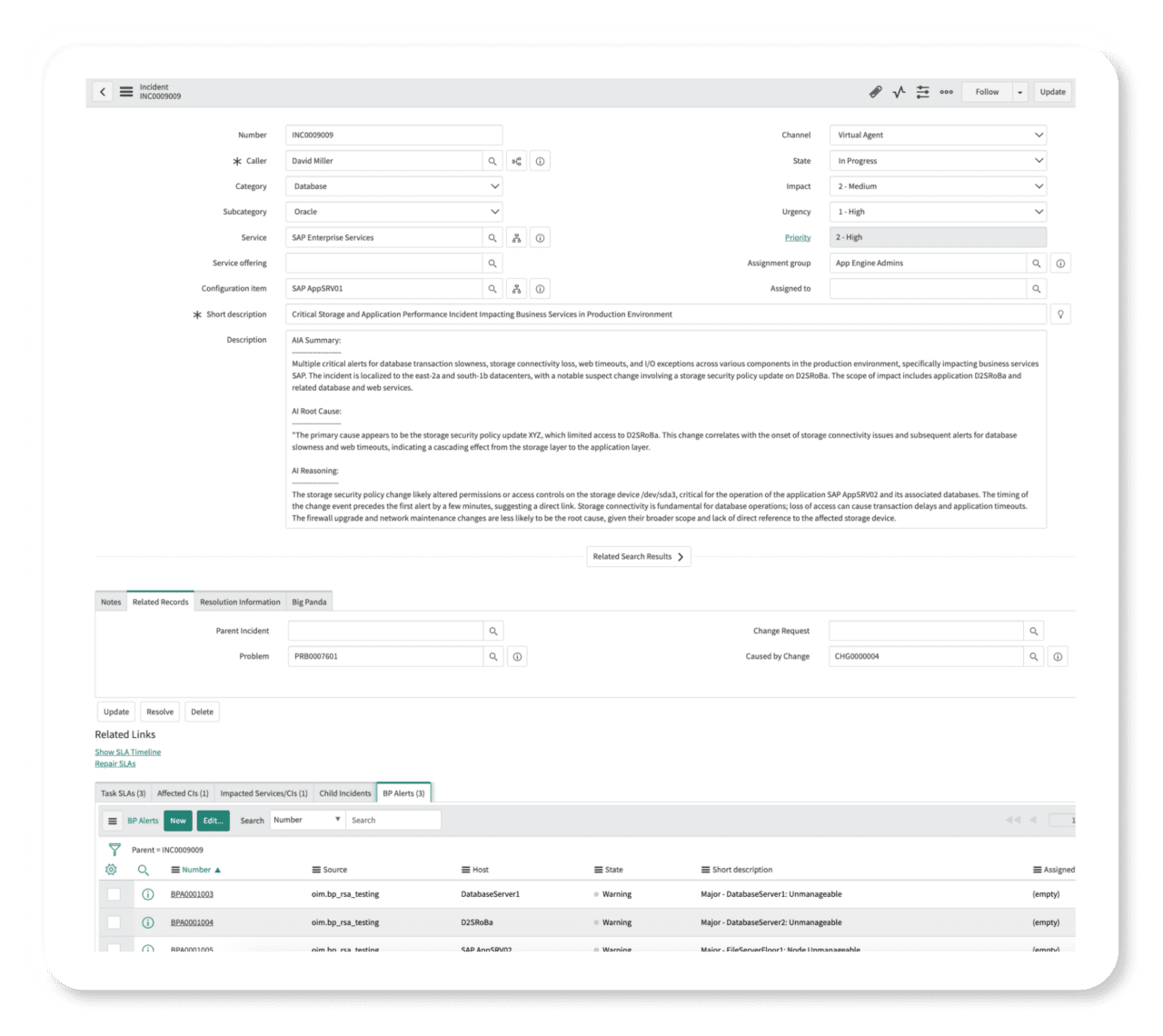Viewport: 1163px width, 1036px height.
Task: Expand the Follow button dropdown arrow
Action: pyautogui.click(x=1019, y=91)
